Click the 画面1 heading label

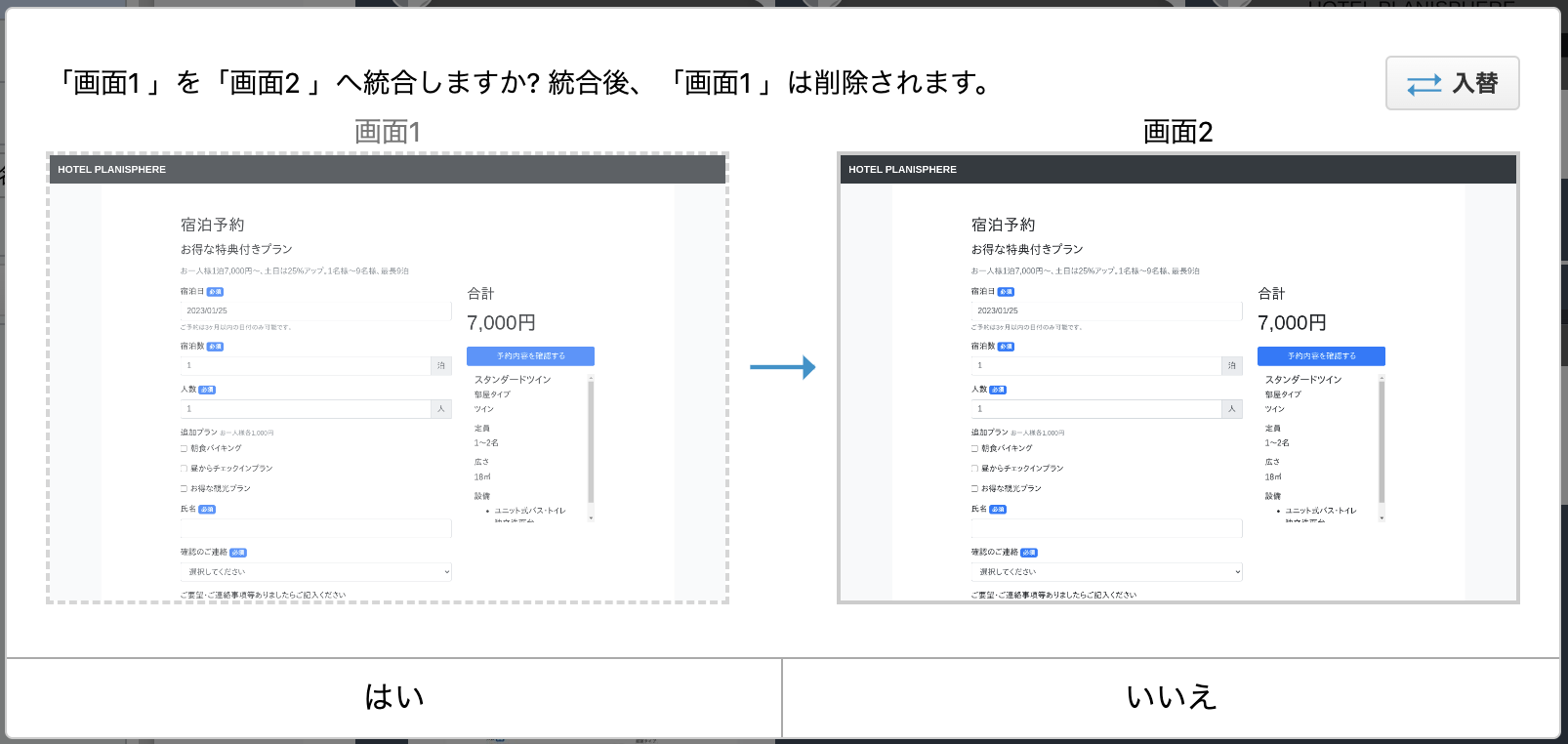(388, 132)
